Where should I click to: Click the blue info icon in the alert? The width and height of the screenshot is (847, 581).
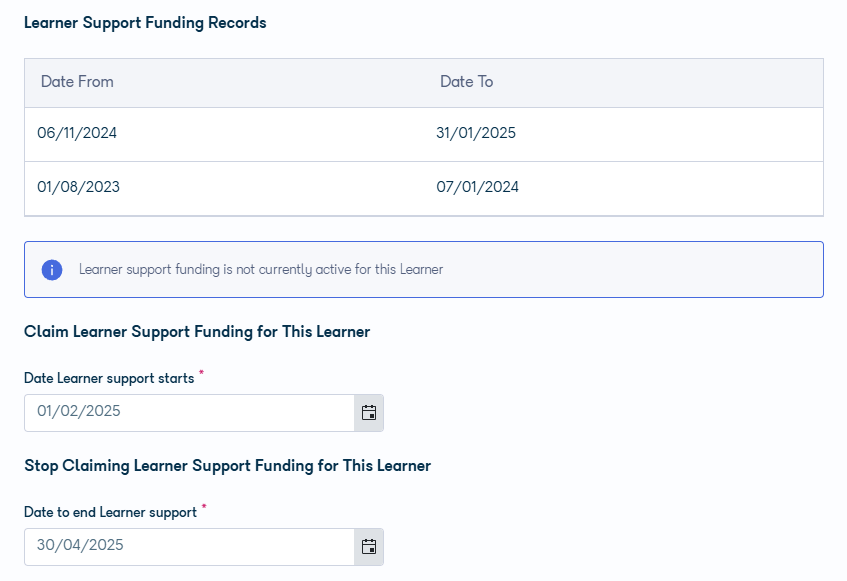(52, 269)
